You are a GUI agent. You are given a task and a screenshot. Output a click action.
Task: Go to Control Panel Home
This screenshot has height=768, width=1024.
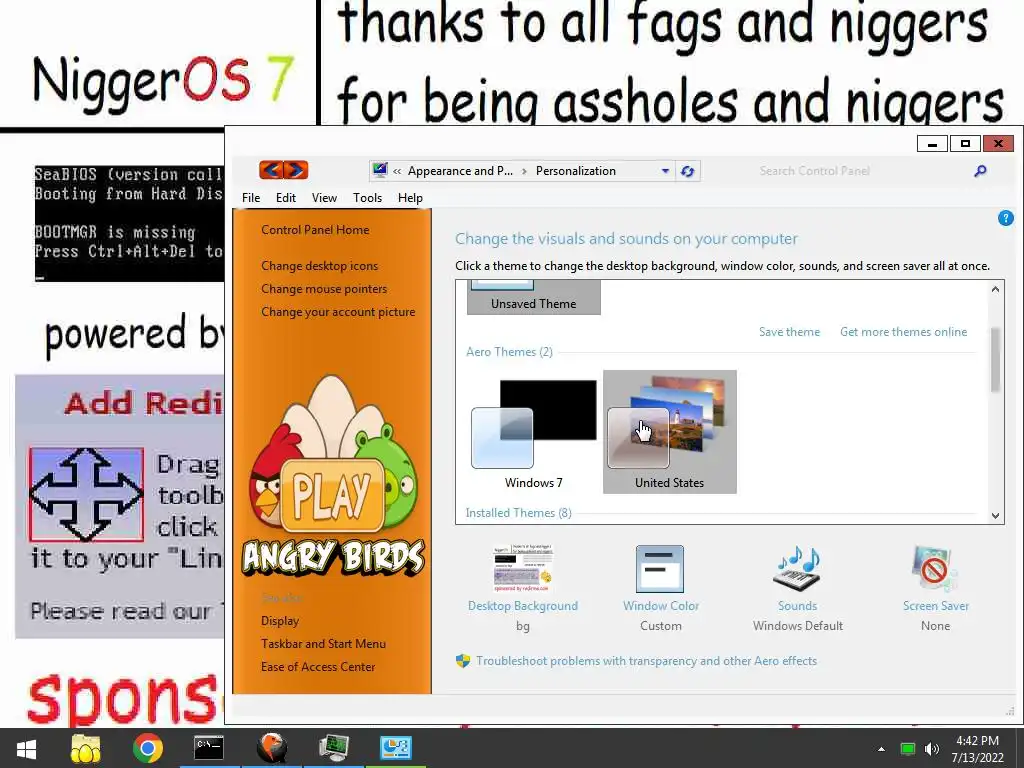pyautogui.click(x=315, y=230)
